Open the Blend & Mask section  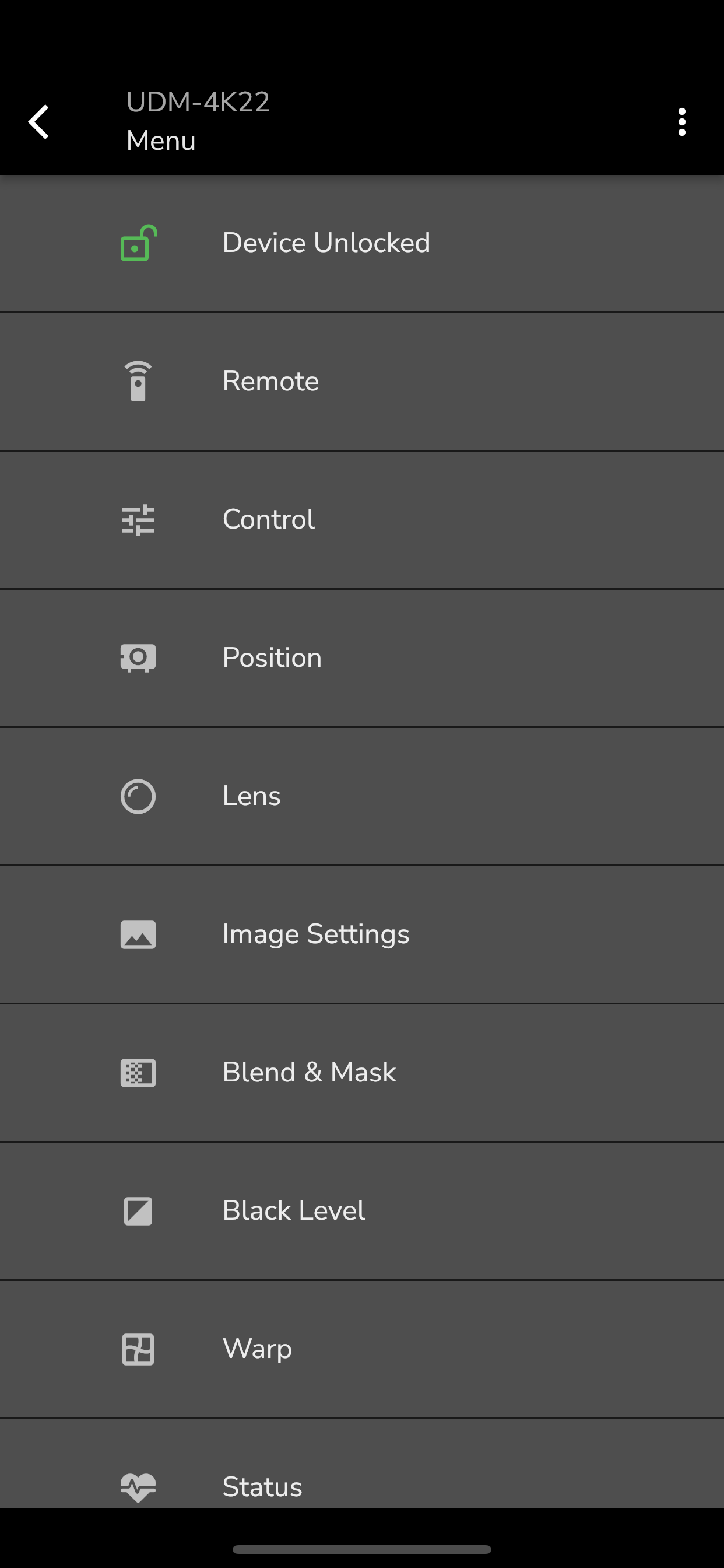coord(362,1073)
